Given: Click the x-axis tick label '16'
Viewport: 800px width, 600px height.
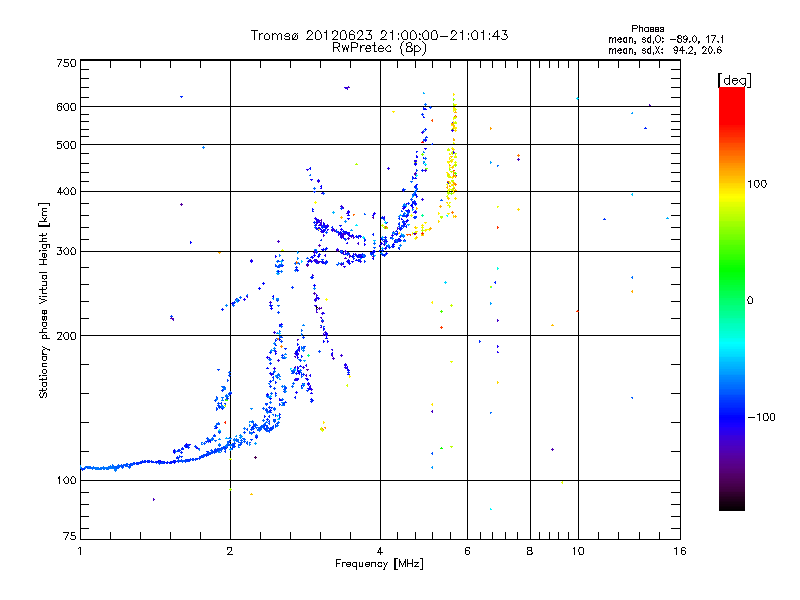Looking at the screenshot, I should [x=680, y=551].
